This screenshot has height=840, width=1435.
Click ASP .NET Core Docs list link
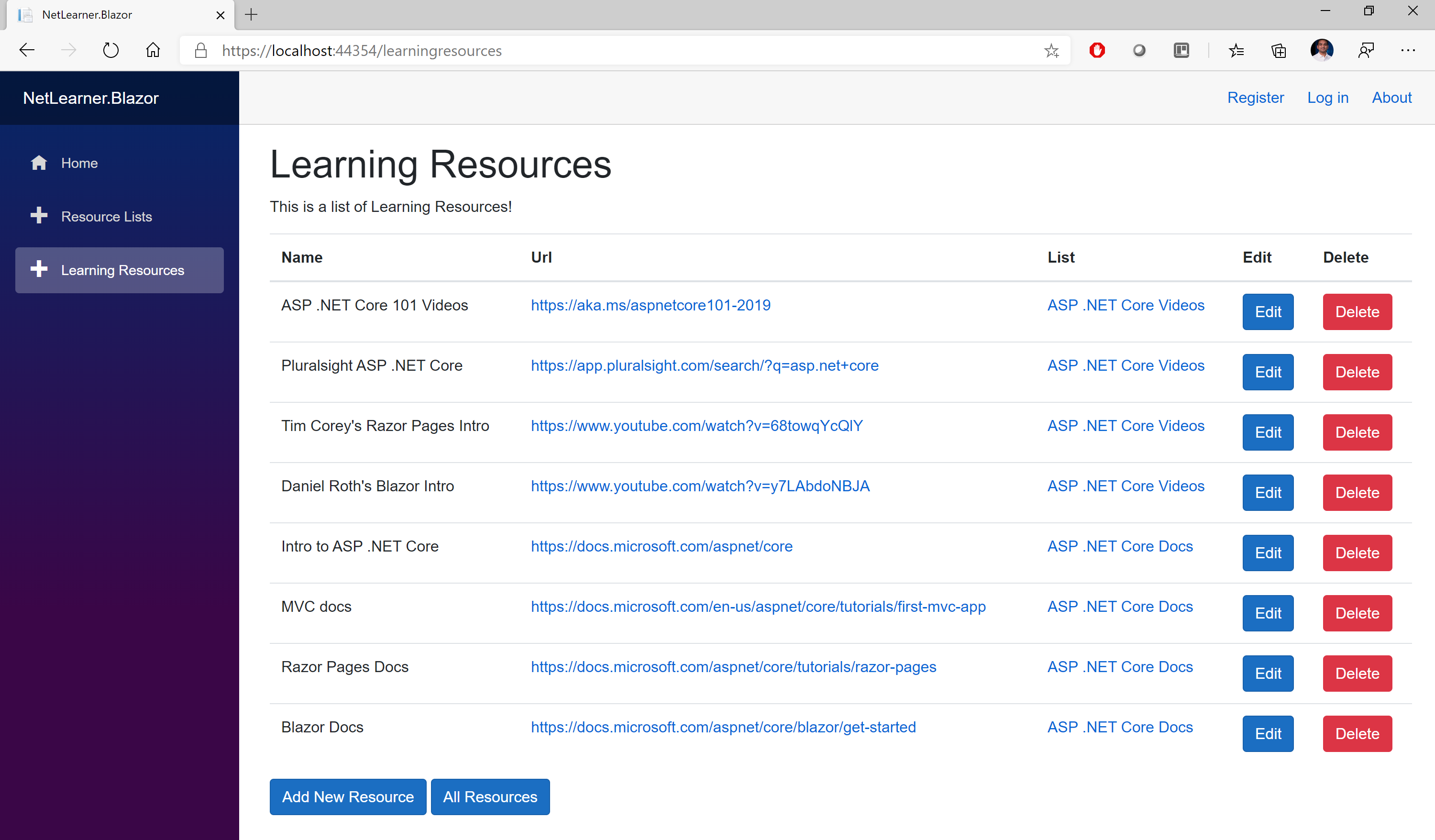pos(1119,546)
